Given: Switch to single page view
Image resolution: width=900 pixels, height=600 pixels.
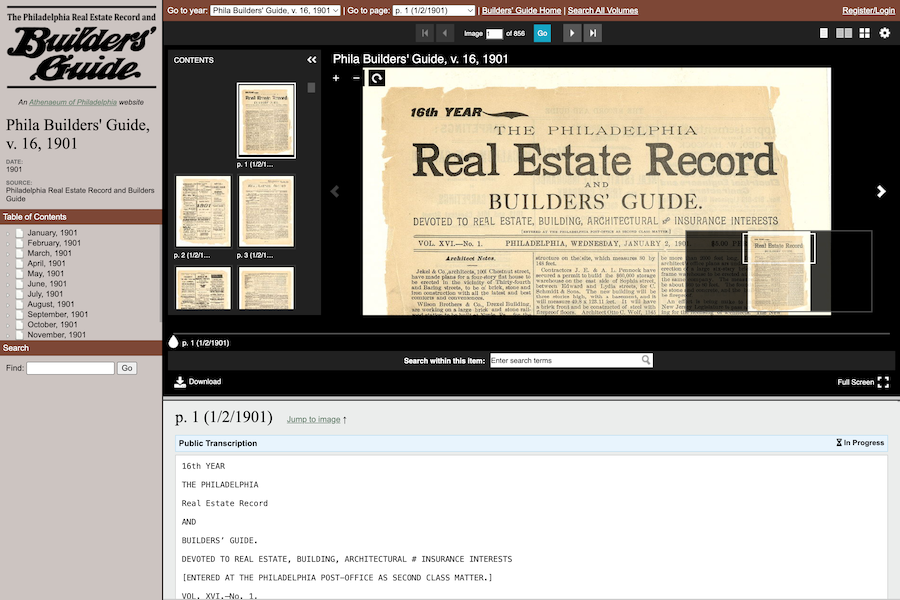Looking at the screenshot, I should pos(824,33).
